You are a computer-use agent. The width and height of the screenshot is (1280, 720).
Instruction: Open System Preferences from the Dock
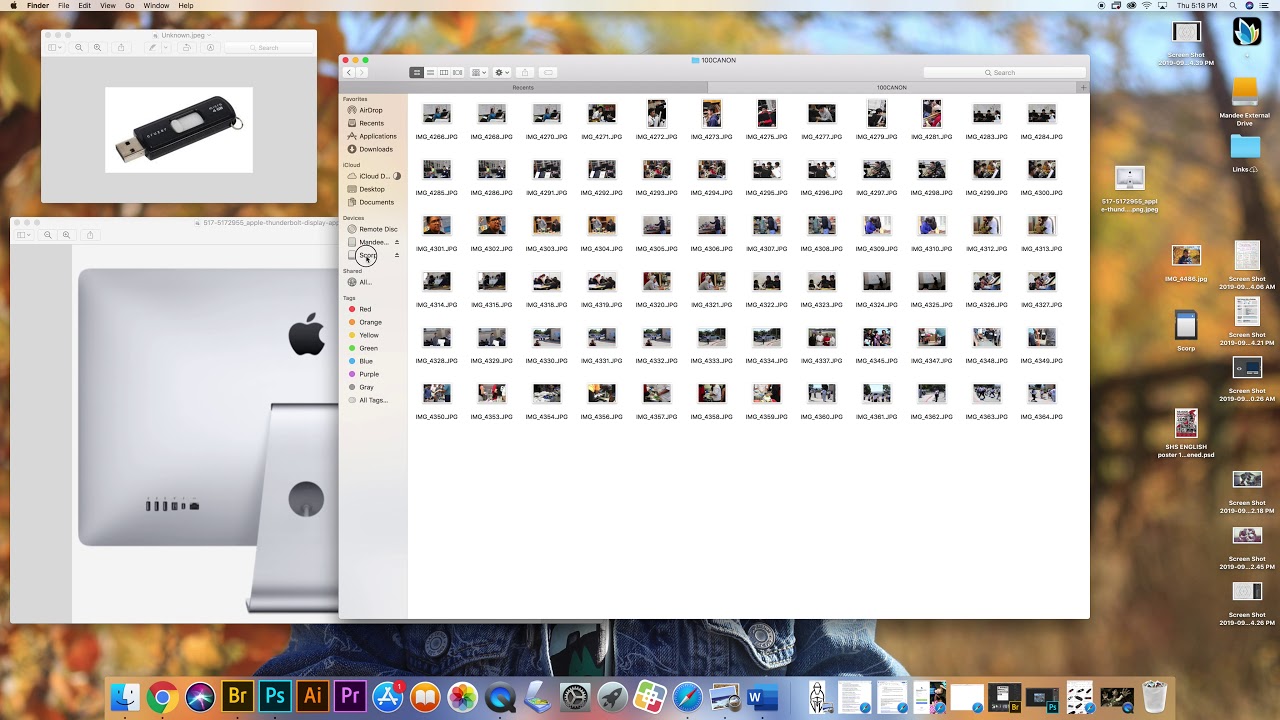[575, 696]
